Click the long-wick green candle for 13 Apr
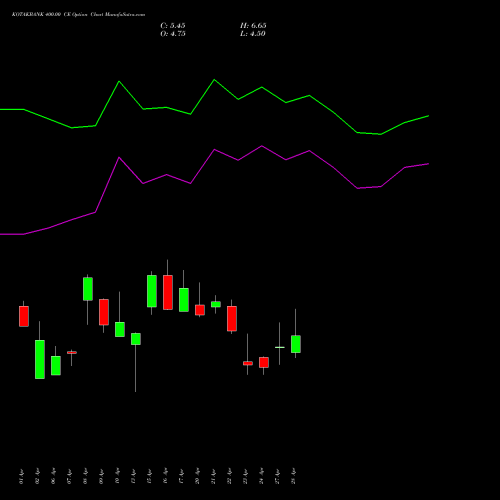The height and width of the screenshot is (500, 500). click(x=136, y=339)
